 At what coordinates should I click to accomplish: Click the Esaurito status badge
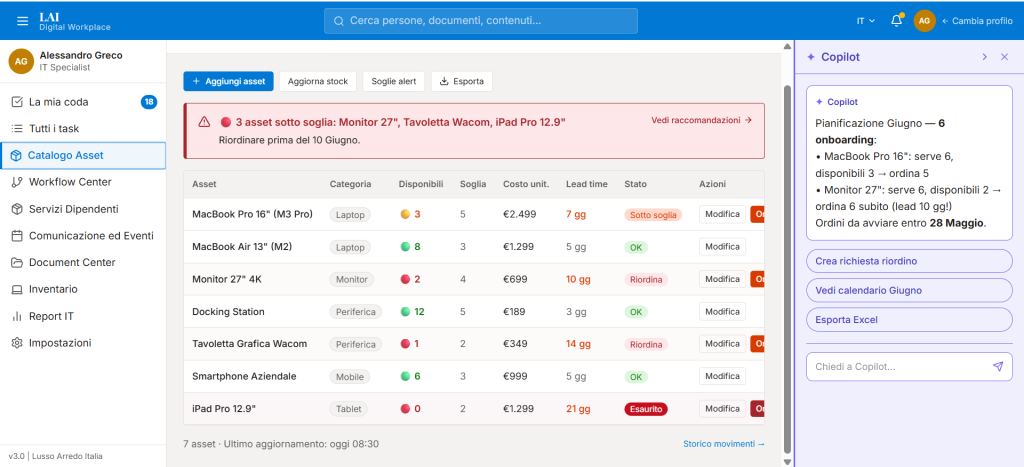[x=646, y=409]
